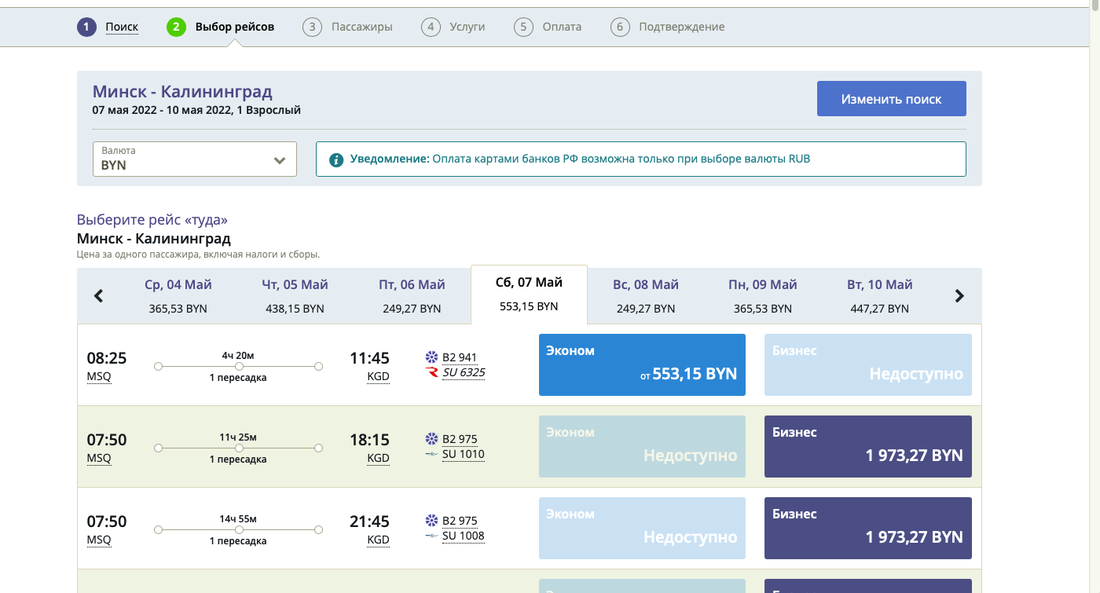Choose the Ср, 04 Май date tab

pos(178,296)
